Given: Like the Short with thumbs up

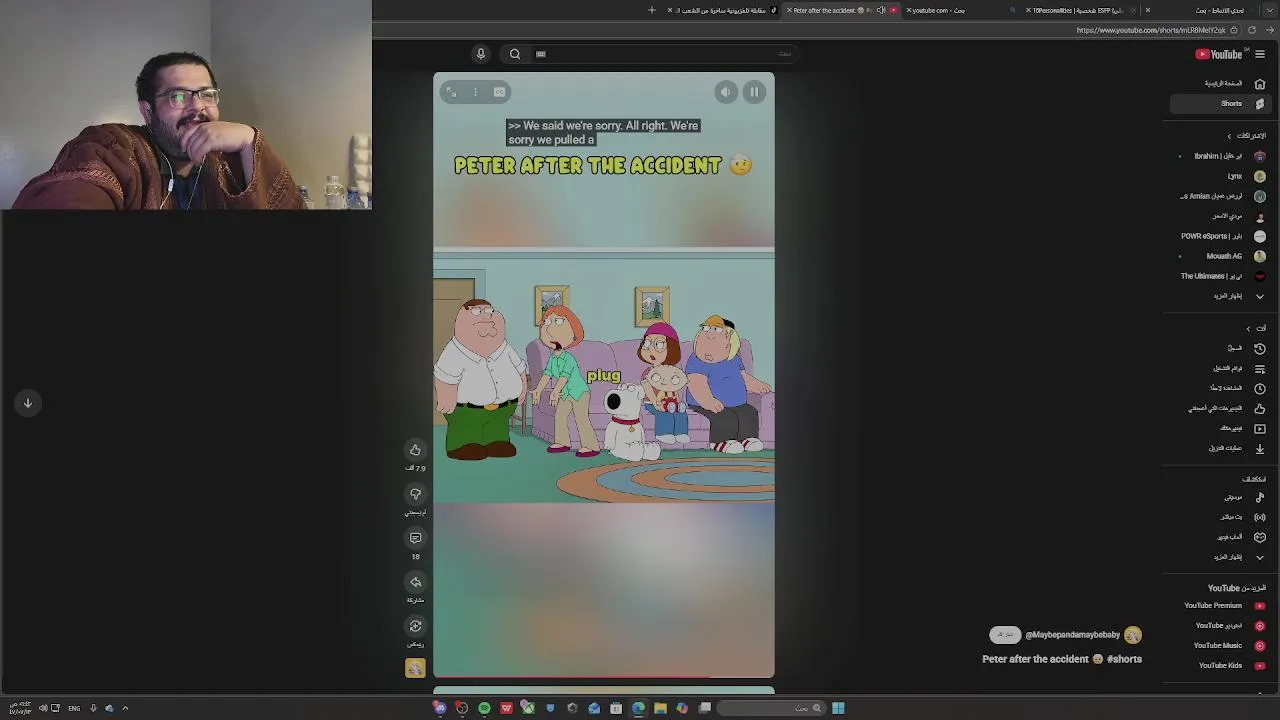Looking at the screenshot, I should (415, 450).
